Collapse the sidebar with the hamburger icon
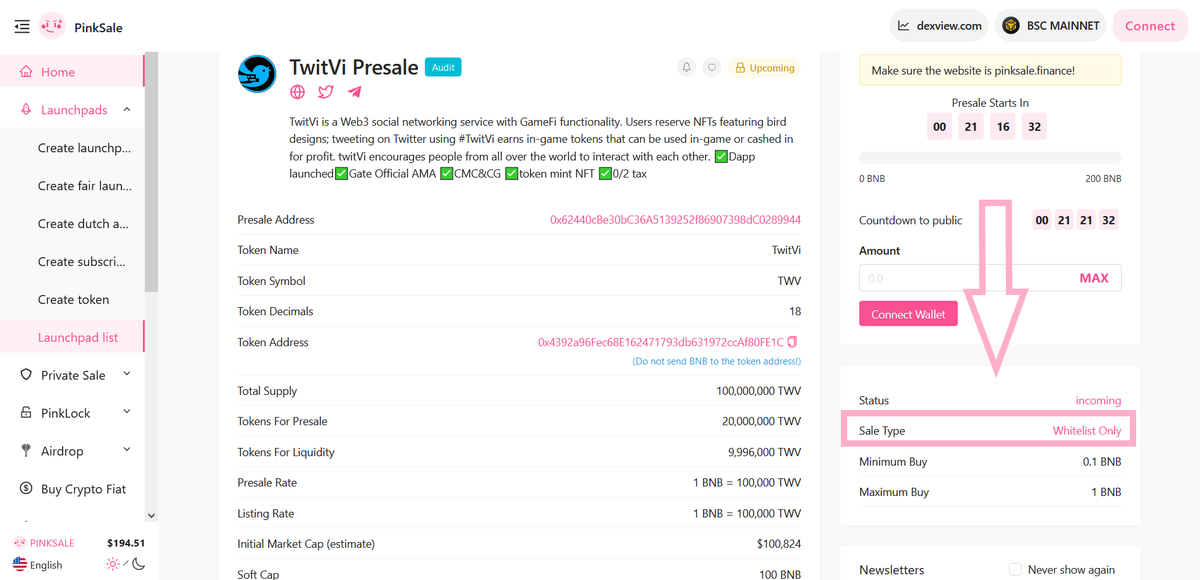Image resolution: width=1200 pixels, height=580 pixels. [x=21, y=27]
